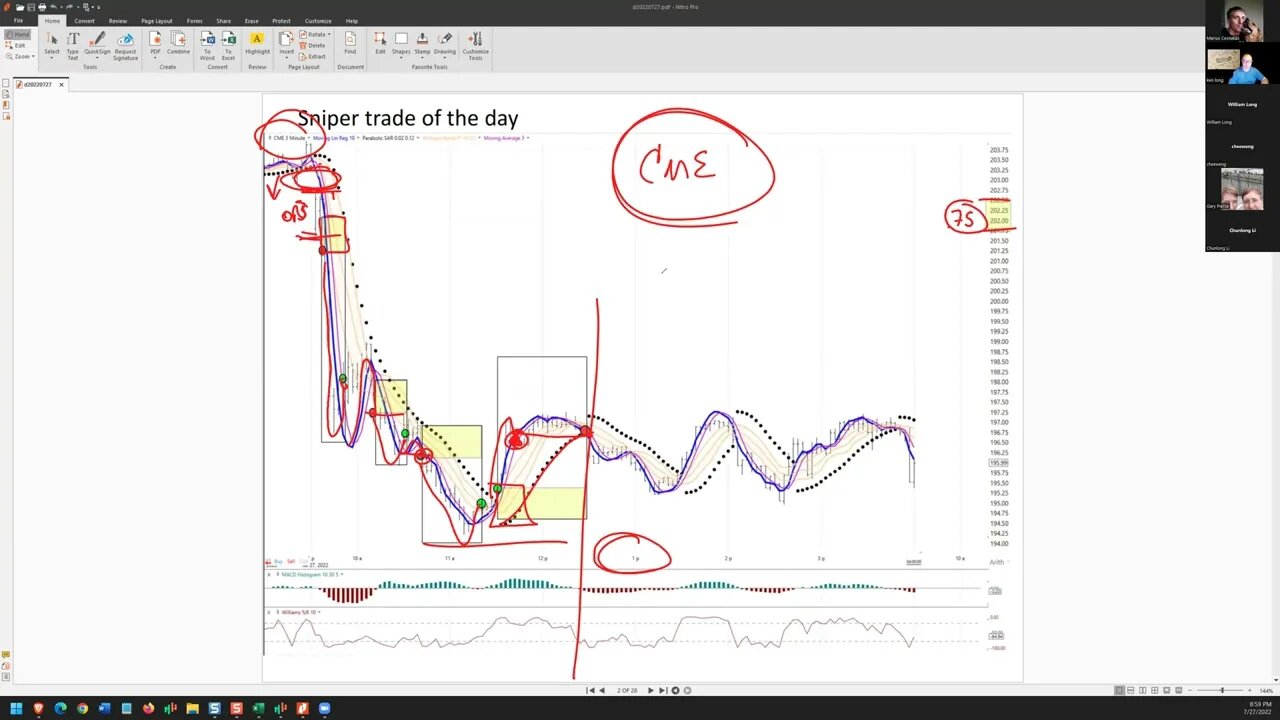Viewport: 1280px width, 720px height.
Task: Open the Find document tool
Action: (x=350, y=43)
